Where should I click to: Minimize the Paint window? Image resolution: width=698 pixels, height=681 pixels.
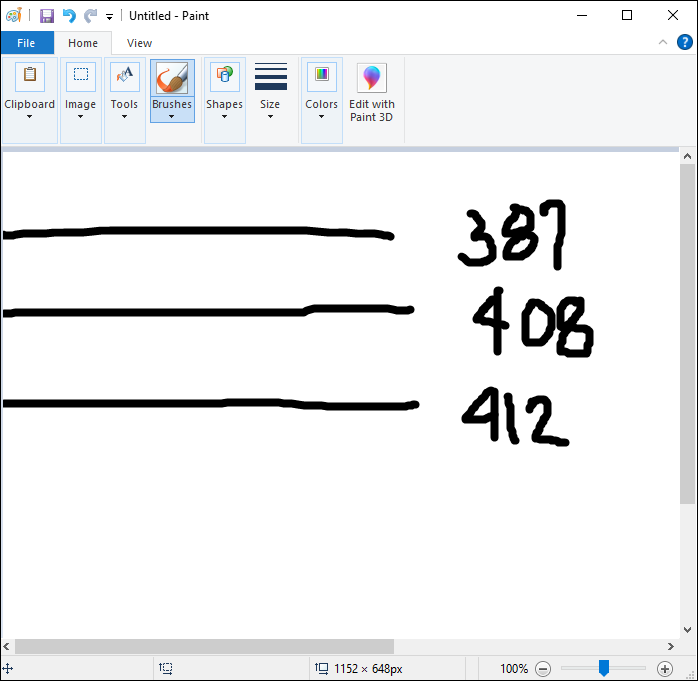[582, 16]
